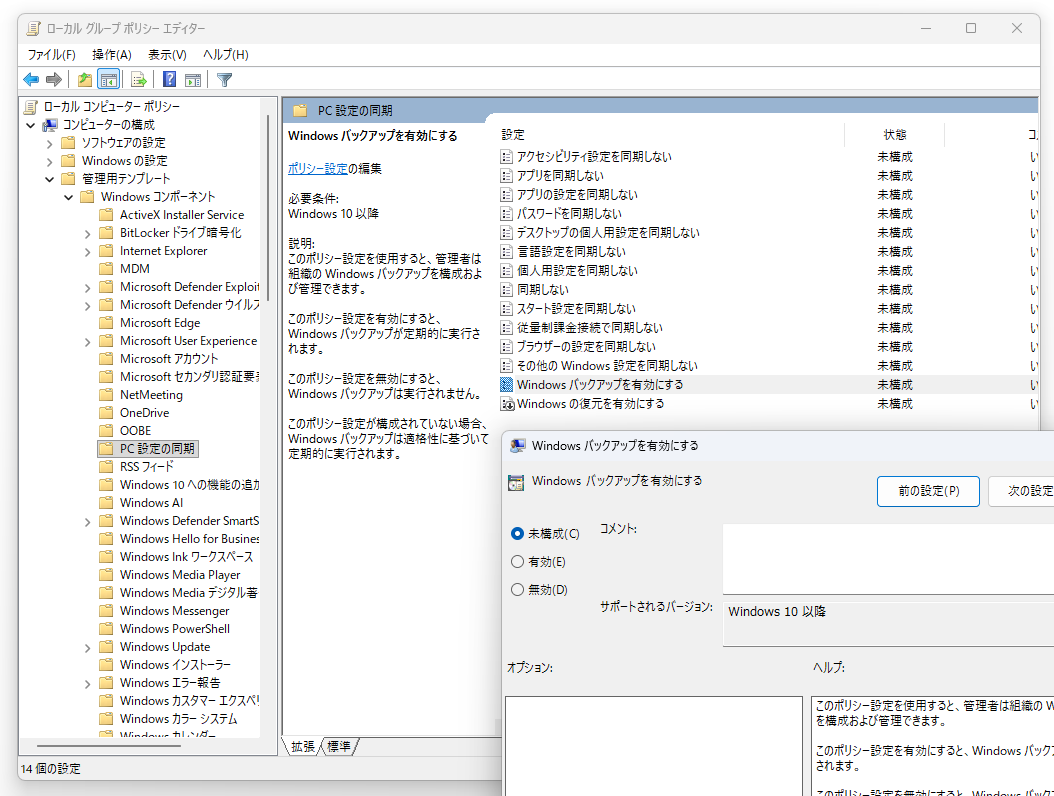Viewport: 1054px width, 796px height.
Task: Switch to the 拡張 tab
Action: [302, 746]
